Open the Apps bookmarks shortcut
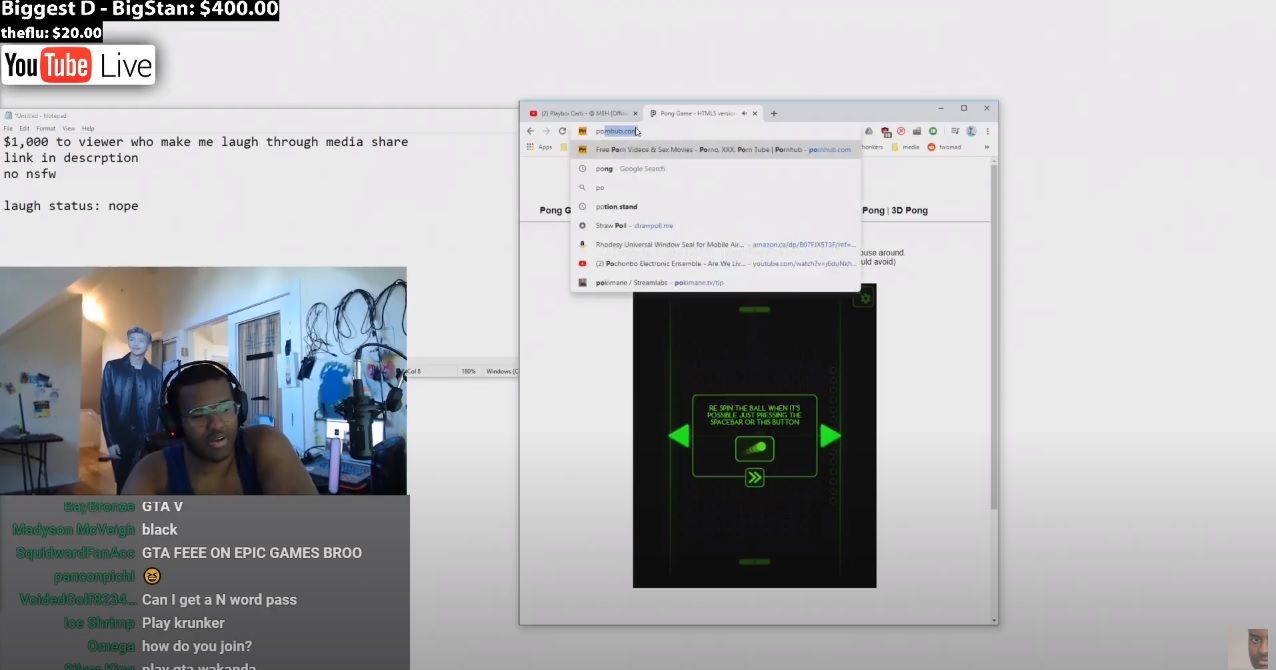 coord(541,147)
